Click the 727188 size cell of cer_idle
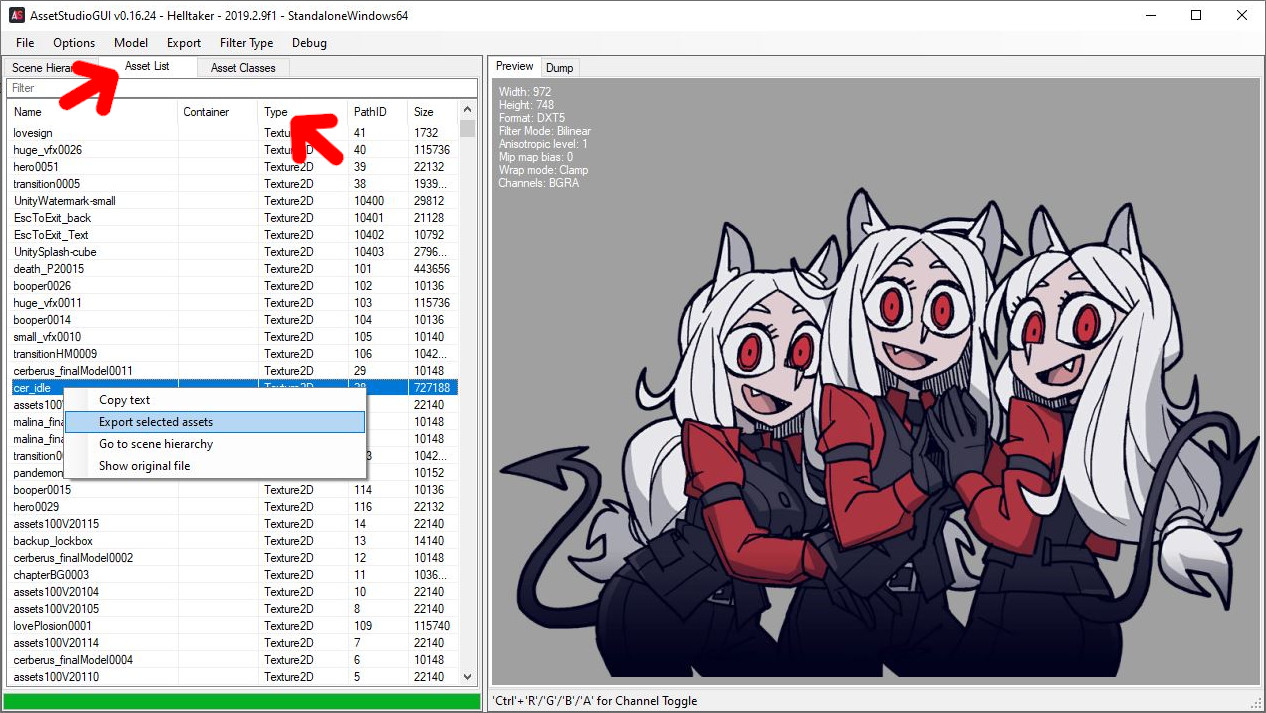 pos(432,388)
